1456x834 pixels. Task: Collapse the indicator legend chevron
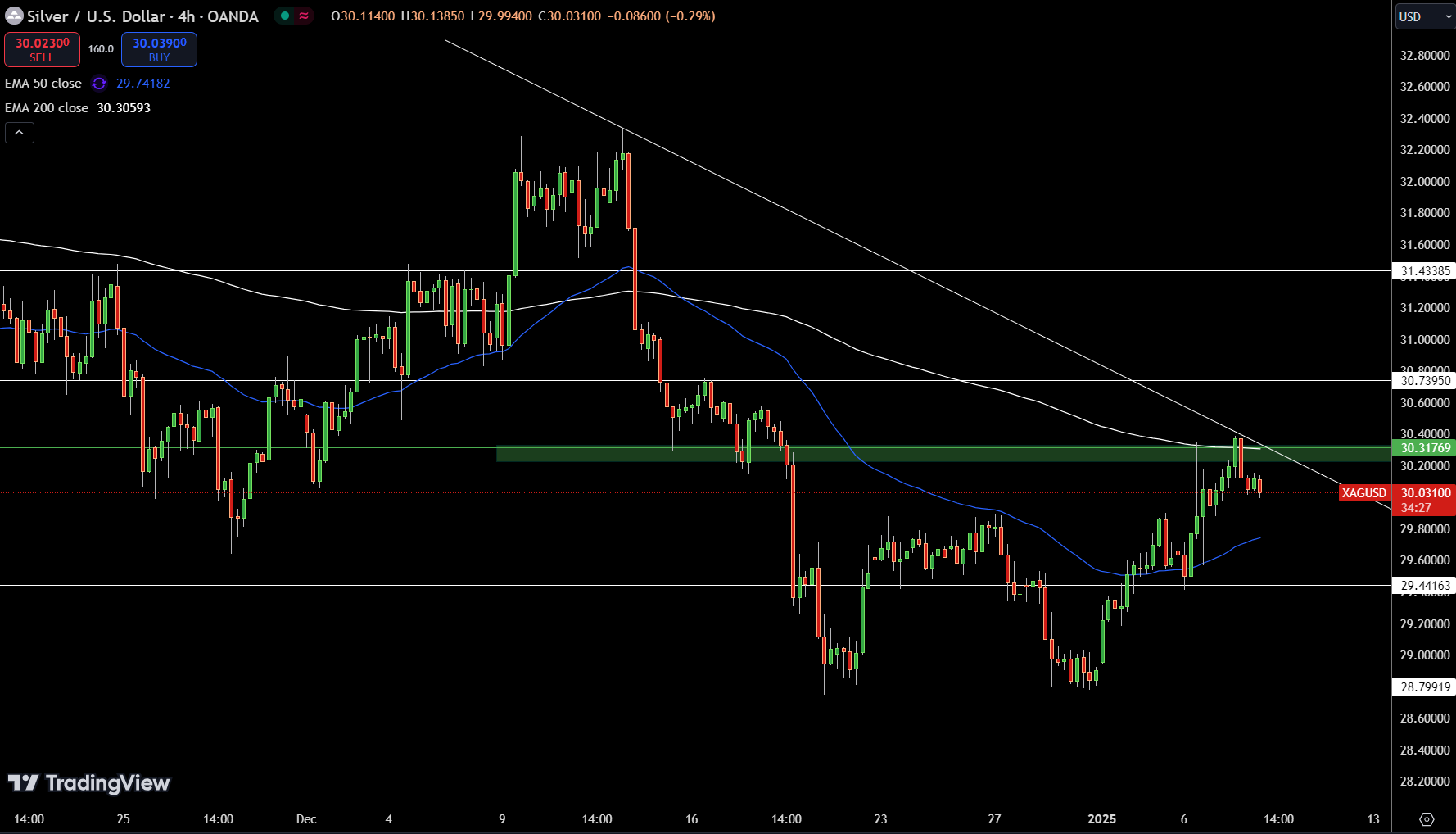[20, 133]
